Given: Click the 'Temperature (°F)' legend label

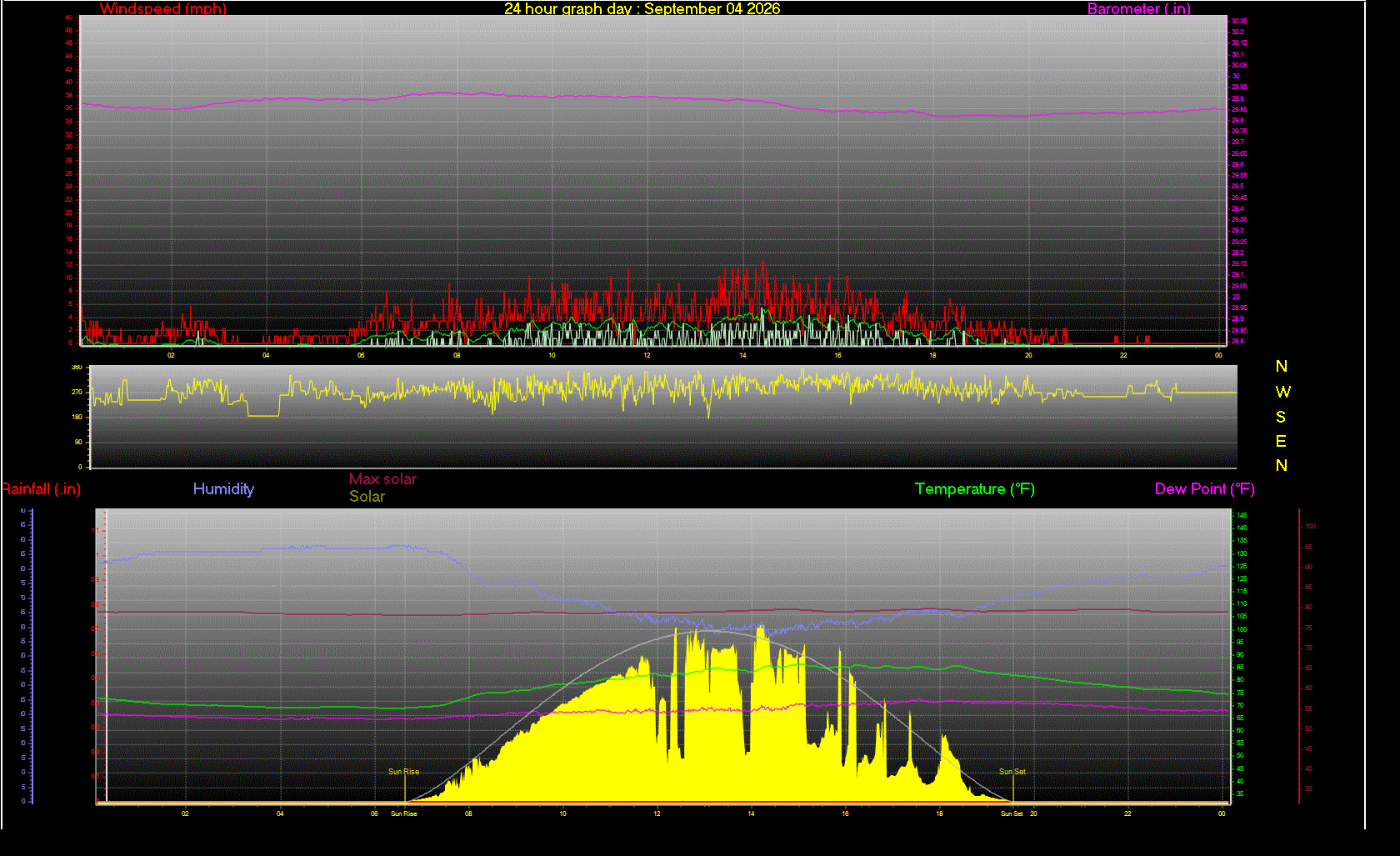Looking at the screenshot, I should tap(975, 489).
